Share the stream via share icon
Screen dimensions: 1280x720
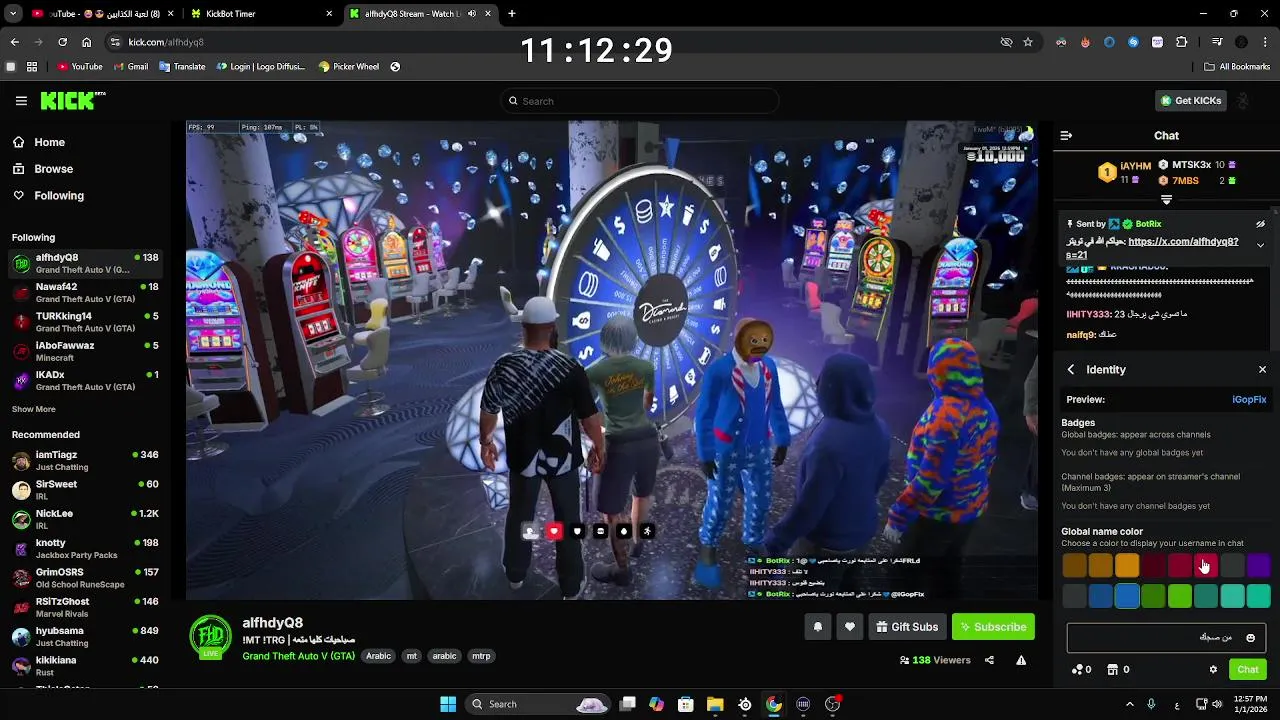(x=989, y=660)
